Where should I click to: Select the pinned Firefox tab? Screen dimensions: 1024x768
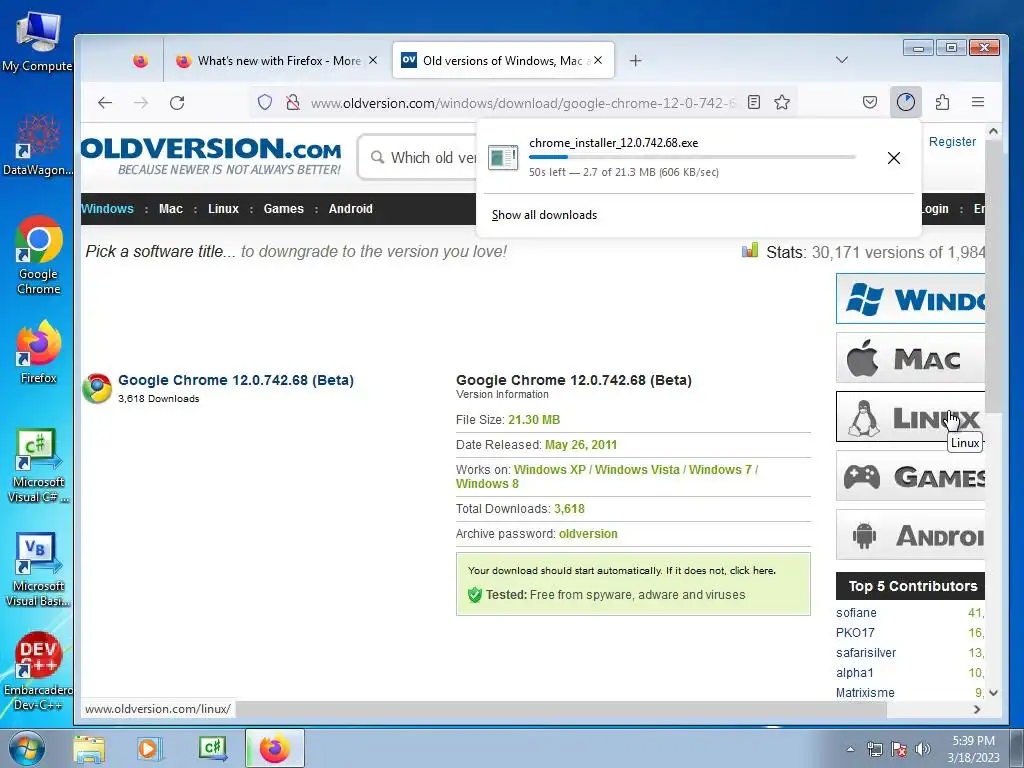coord(140,61)
